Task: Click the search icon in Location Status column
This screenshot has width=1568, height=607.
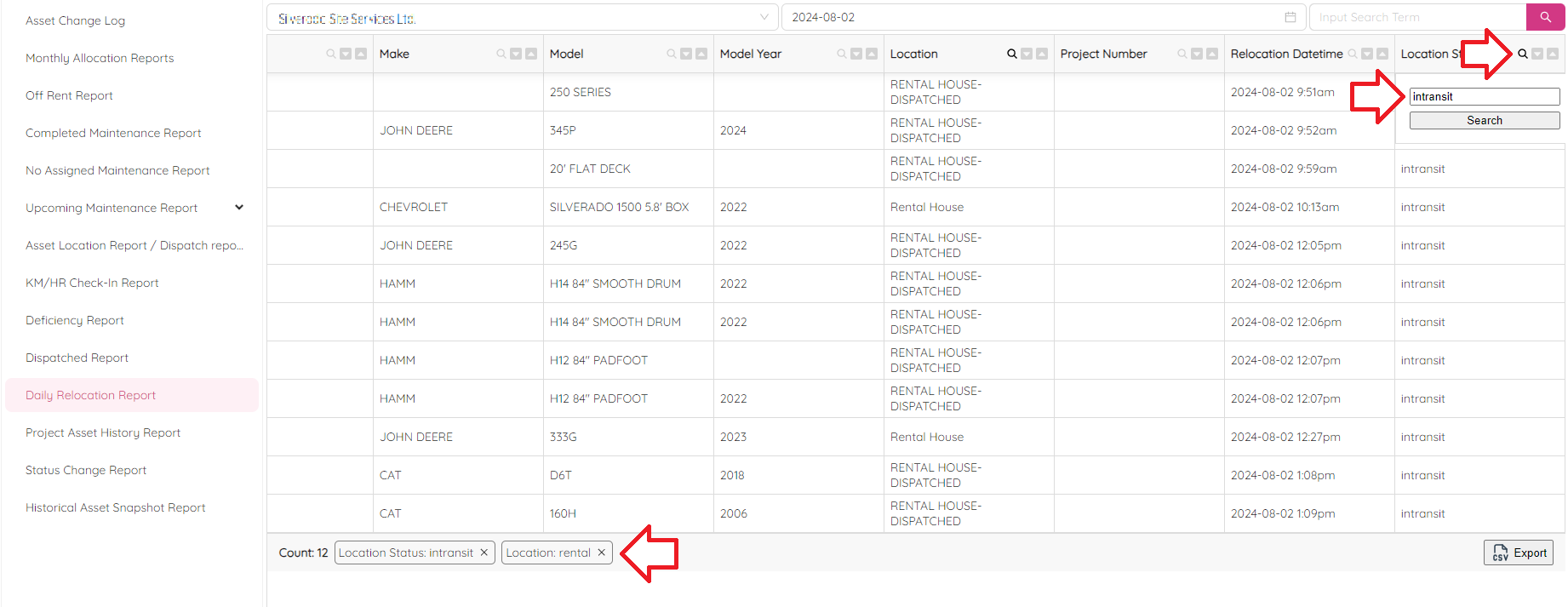Action: [1522, 54]
